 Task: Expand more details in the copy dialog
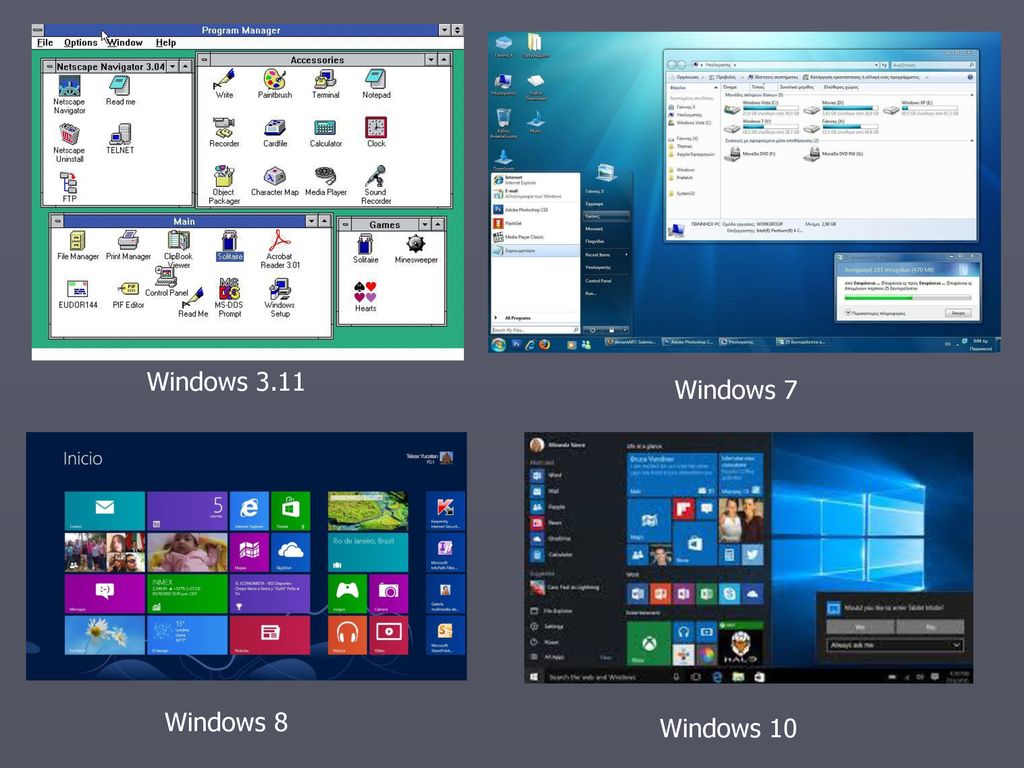tap(874, 313)
